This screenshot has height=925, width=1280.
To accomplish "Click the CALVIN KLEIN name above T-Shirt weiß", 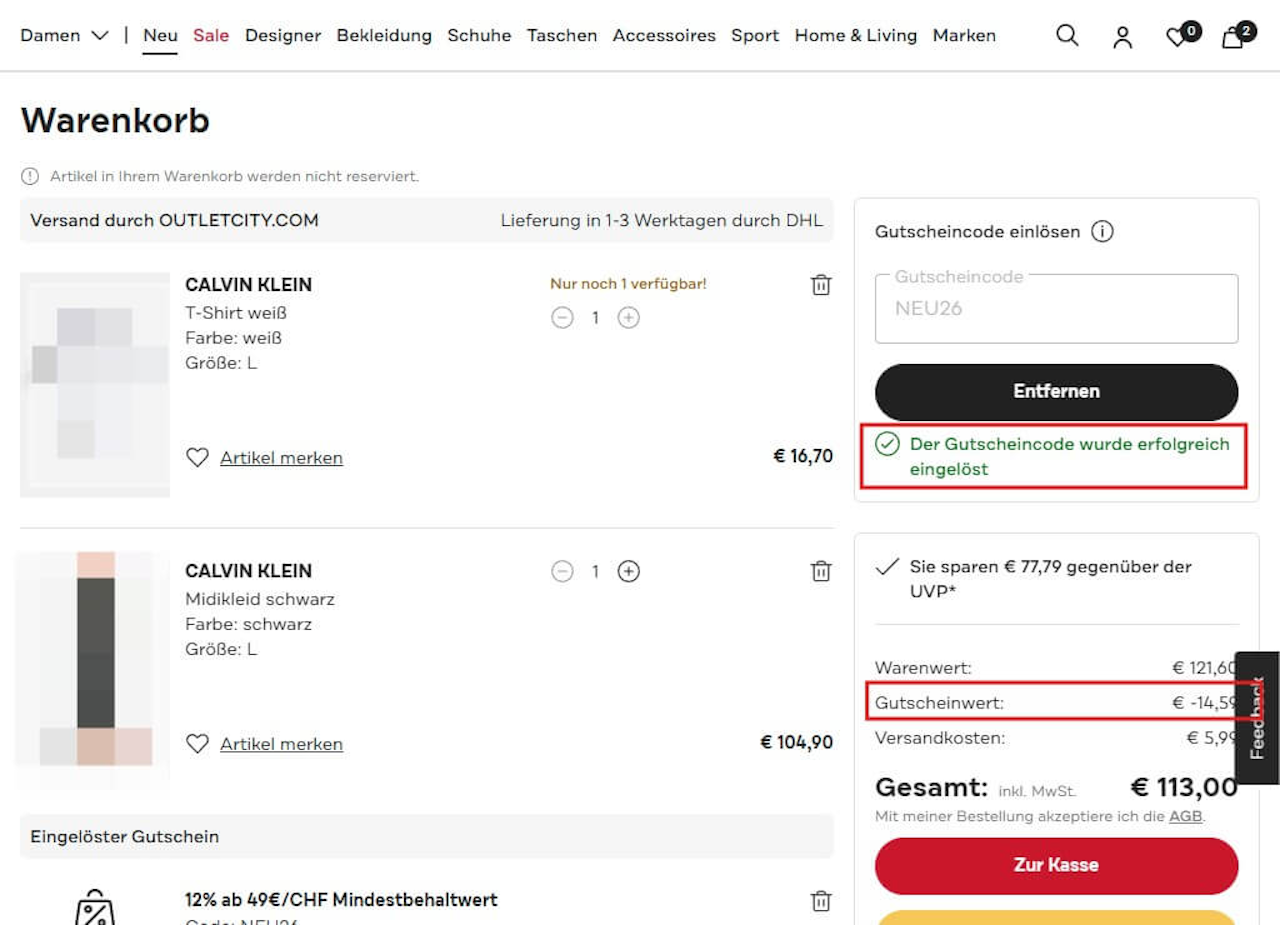I will point(249,285).
